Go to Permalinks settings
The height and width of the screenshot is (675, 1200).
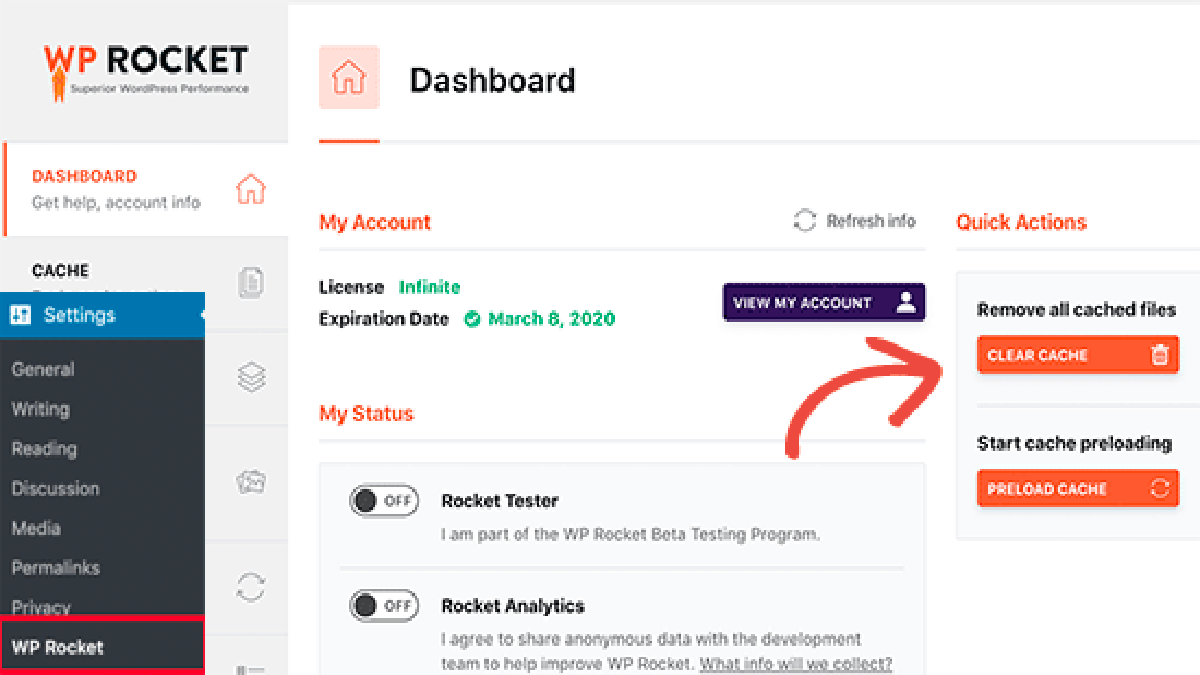click(x=55, y=568)
